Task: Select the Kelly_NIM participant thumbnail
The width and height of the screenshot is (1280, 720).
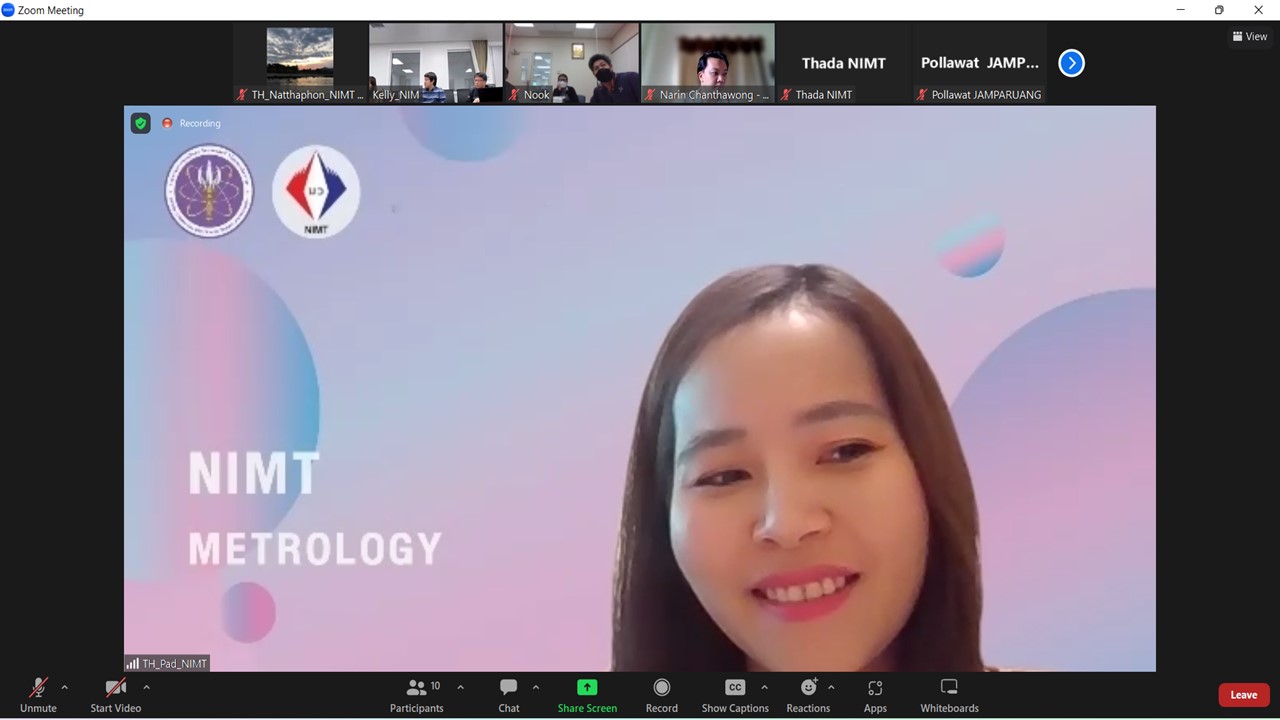Action: point(436,63)
